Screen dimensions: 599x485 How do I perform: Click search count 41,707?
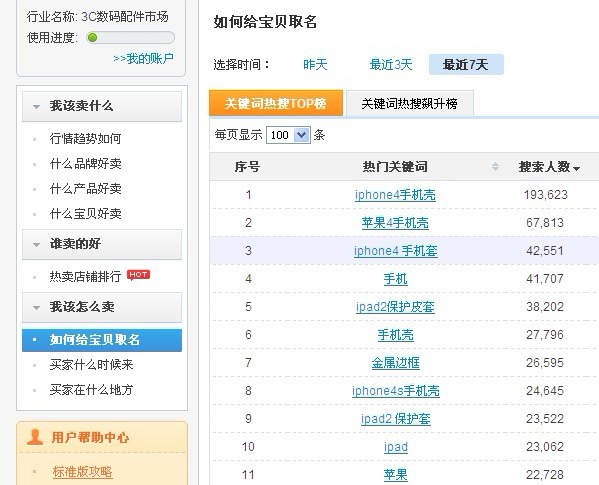545,279
